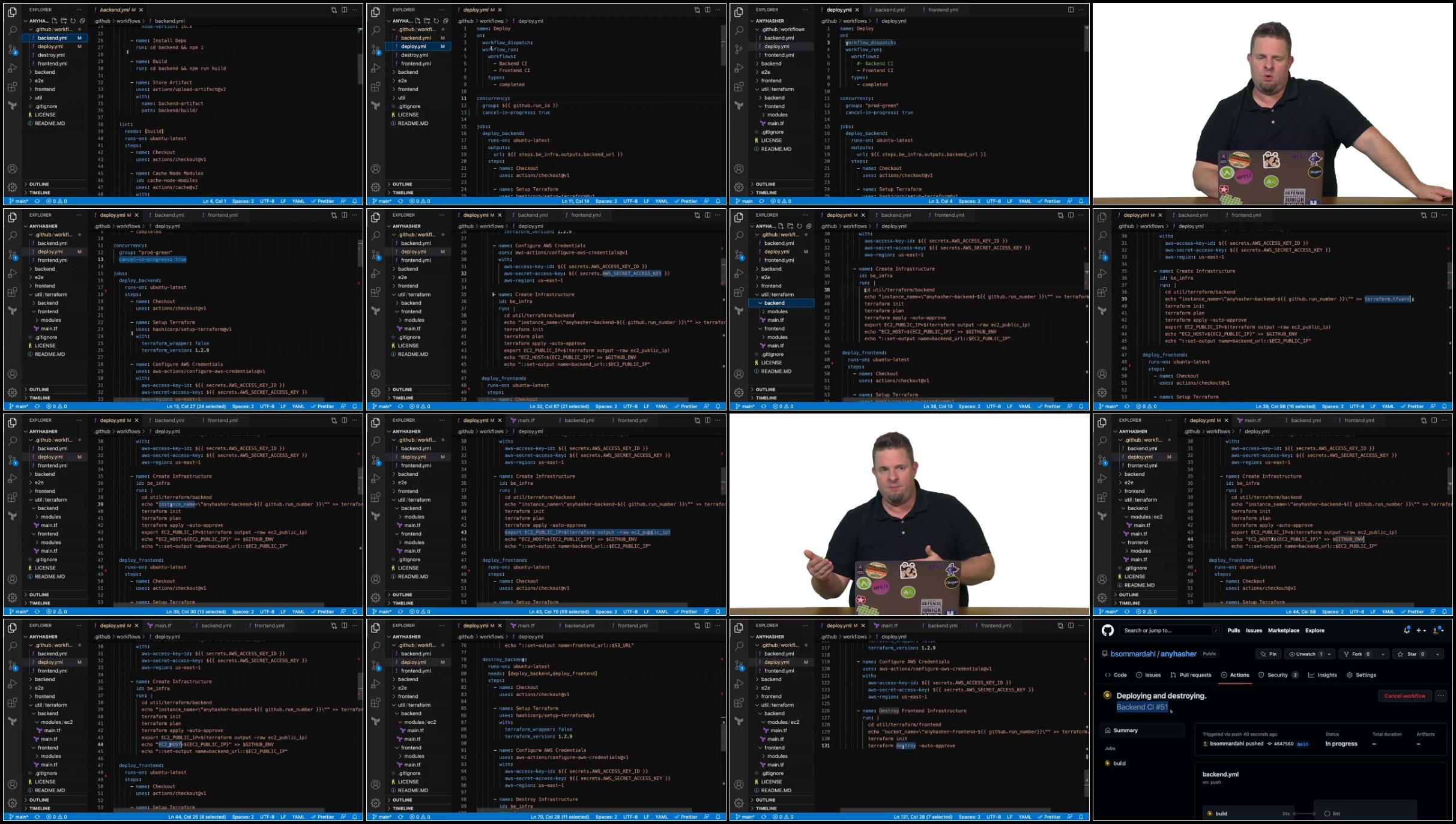Open the workflow run's three-dot options
The height and width of the screenshot is (824, 1456).
tap(1441, 696)
